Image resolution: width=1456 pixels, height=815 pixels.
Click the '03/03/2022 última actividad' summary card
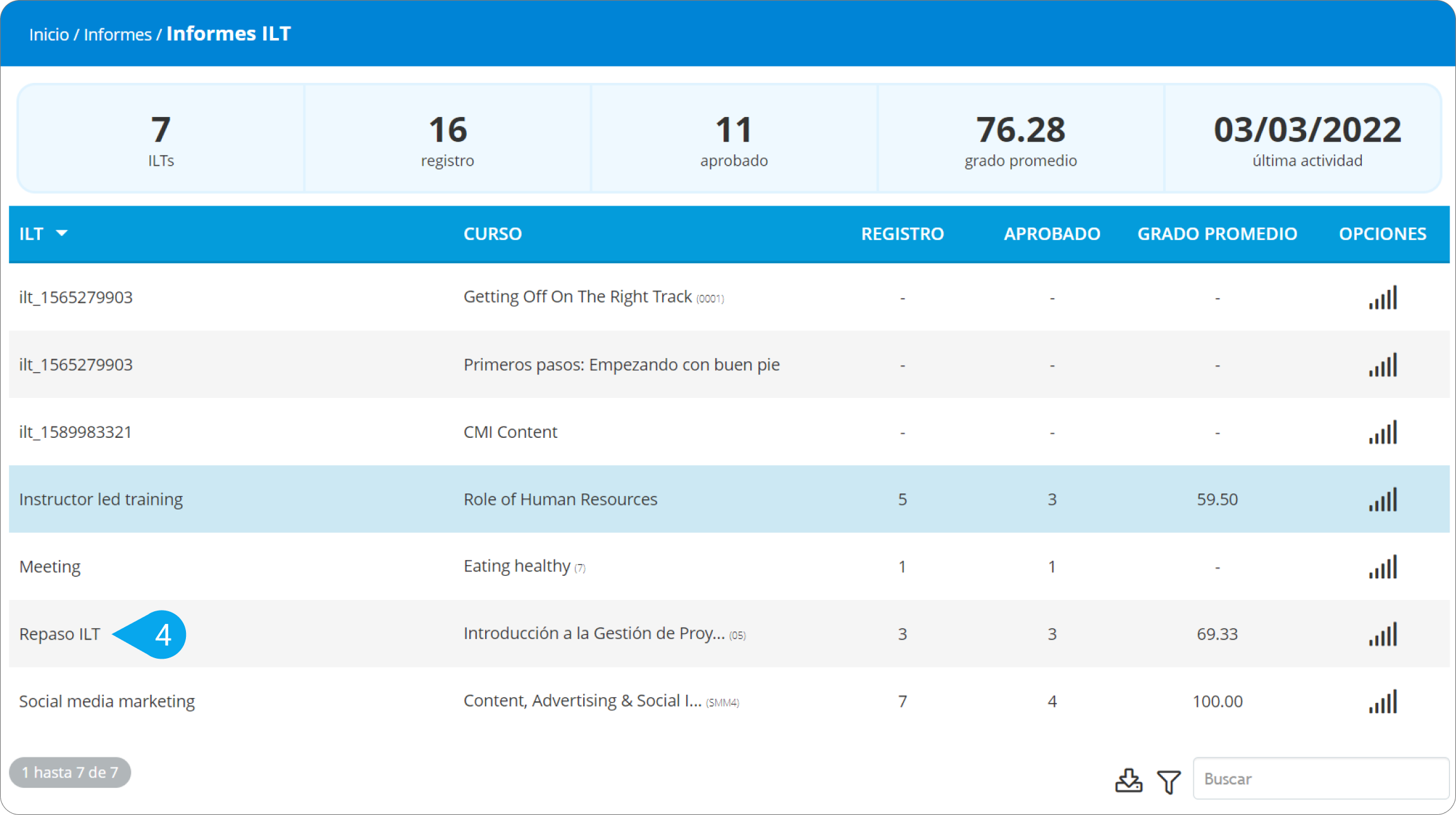[1303, 139]
